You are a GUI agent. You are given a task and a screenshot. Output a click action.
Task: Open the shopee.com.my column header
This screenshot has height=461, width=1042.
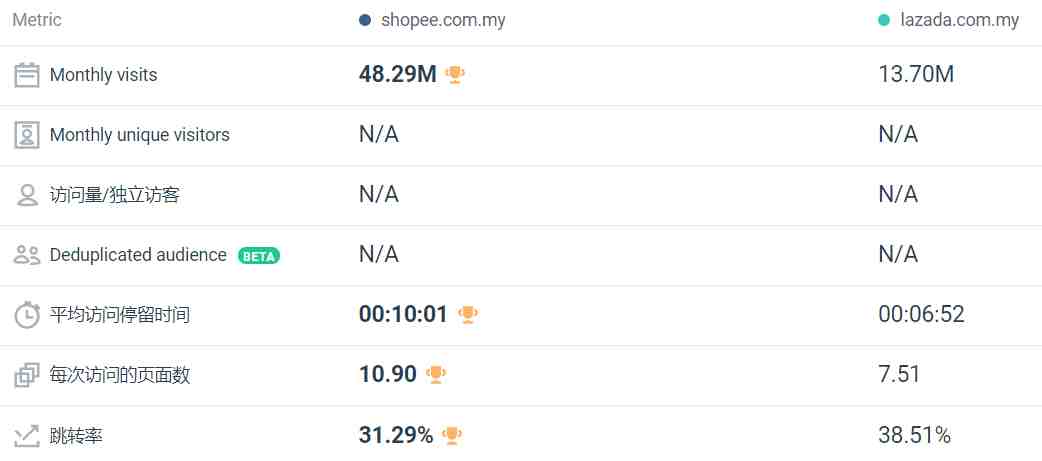tap(443, 20)
